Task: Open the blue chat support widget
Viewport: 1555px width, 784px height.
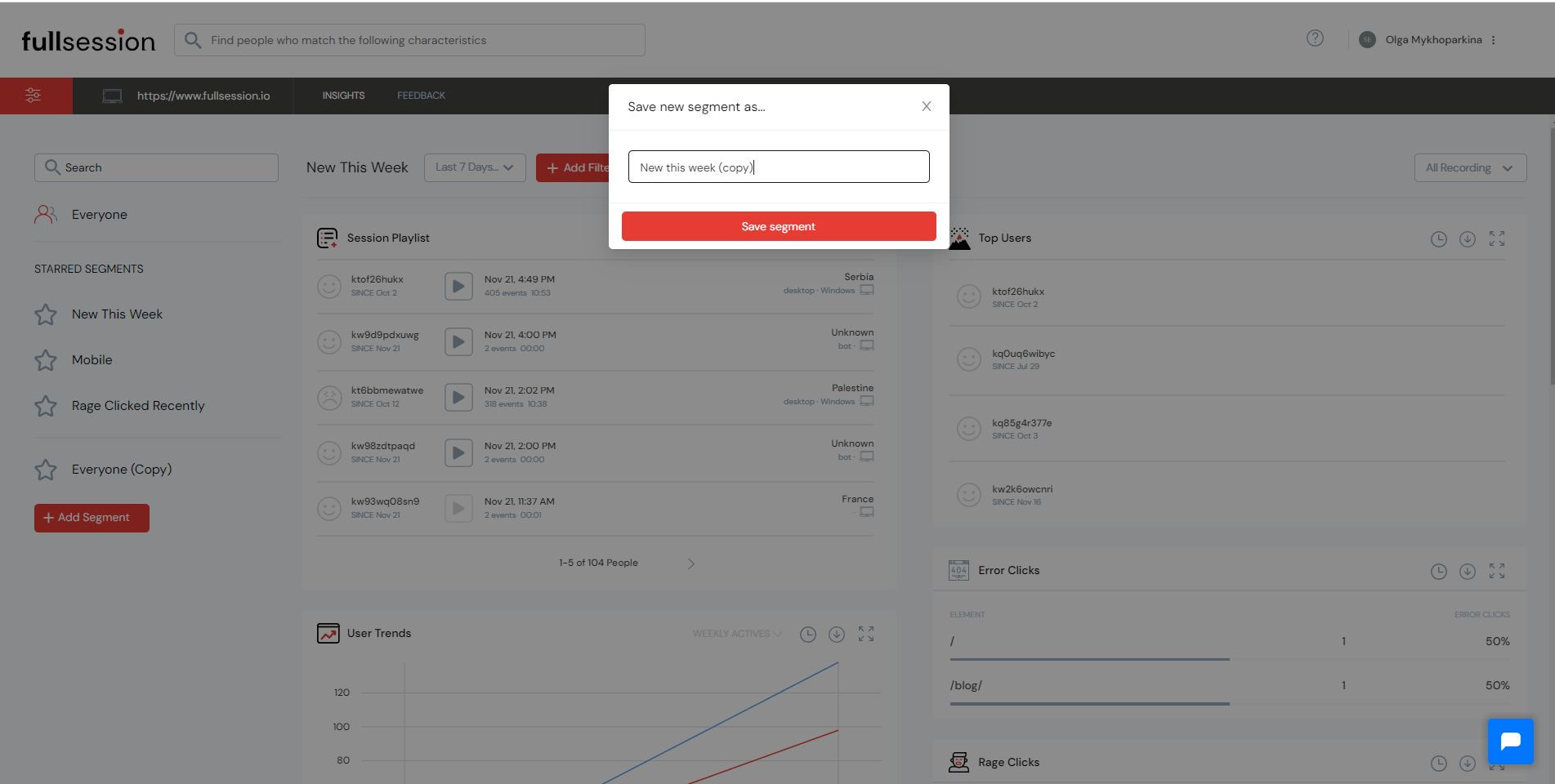Action: pos(1511,741)
